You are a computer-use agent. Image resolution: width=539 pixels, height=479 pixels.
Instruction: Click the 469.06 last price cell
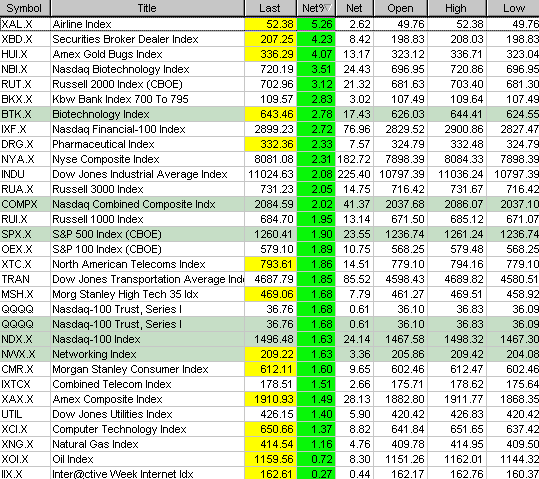click(x=270, y=294)
